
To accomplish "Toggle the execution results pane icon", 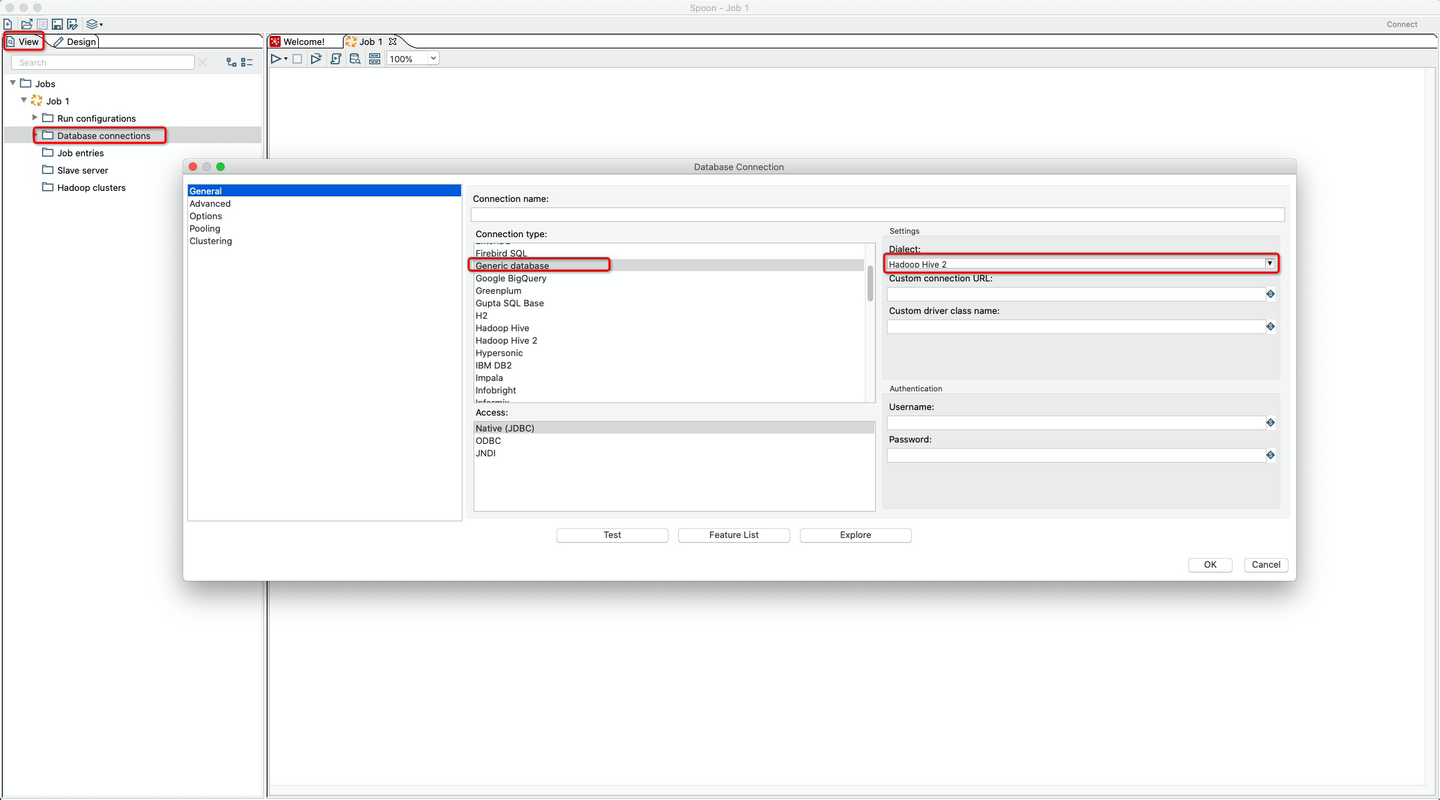I will [375, 59].
